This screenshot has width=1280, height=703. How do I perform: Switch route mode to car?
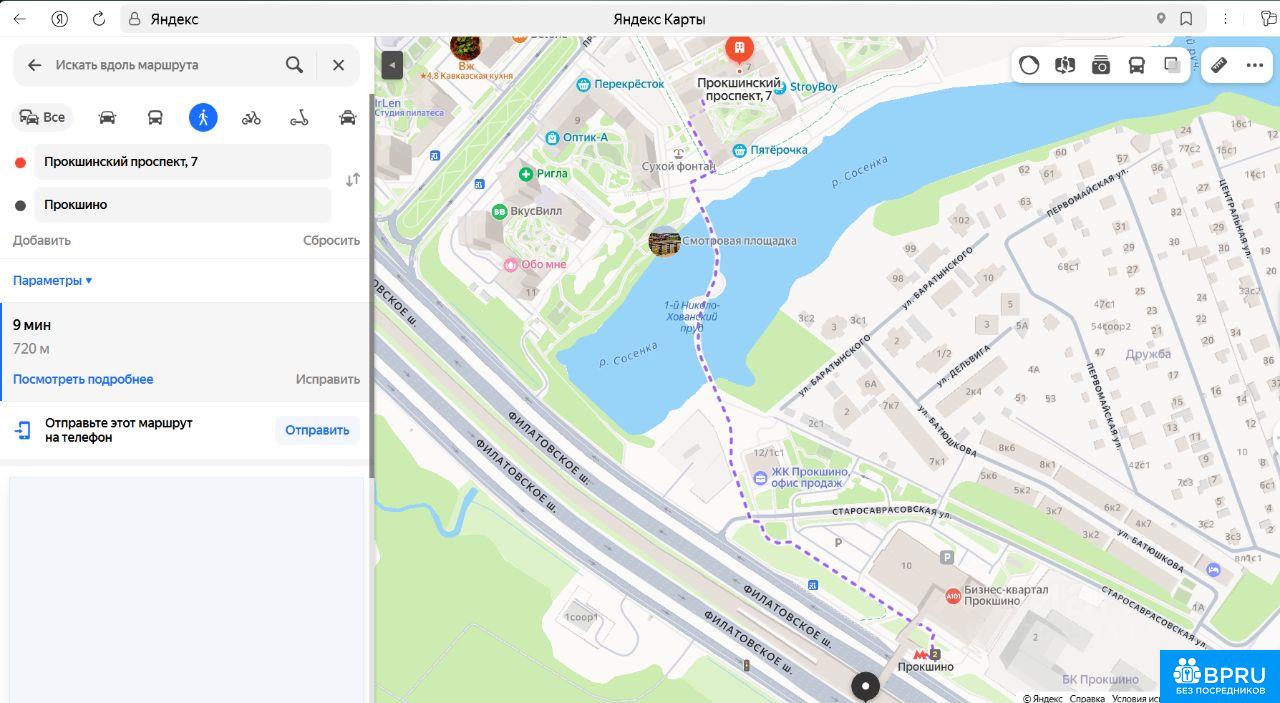click(x=107, y=117)
